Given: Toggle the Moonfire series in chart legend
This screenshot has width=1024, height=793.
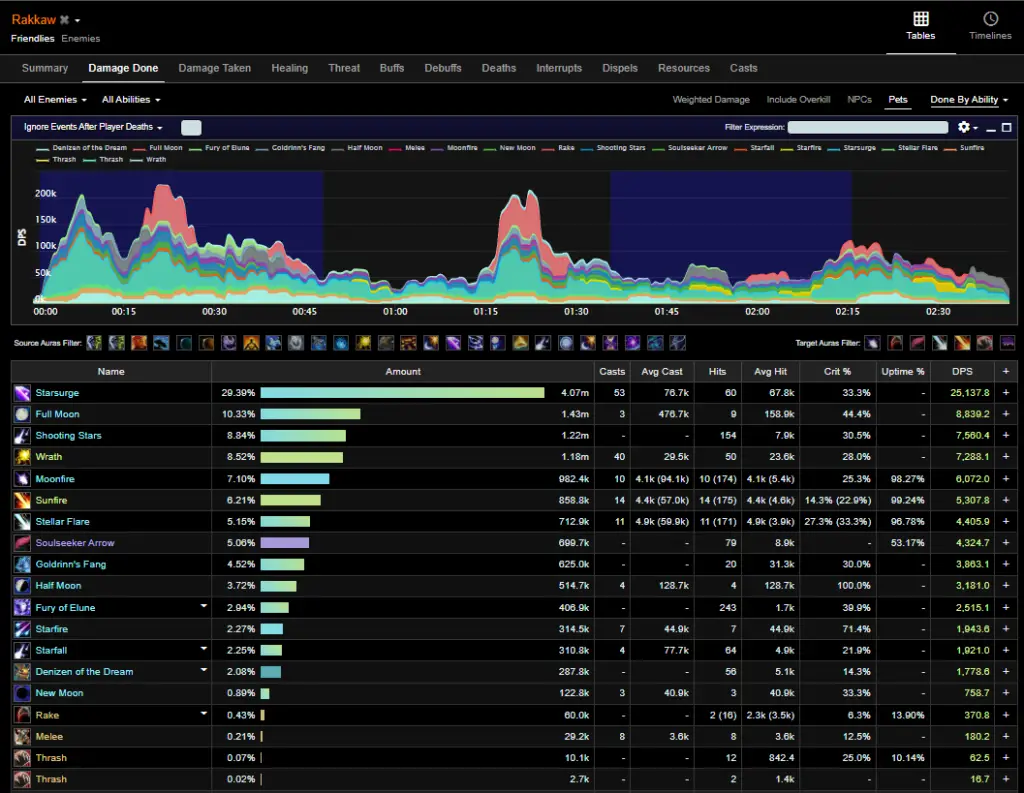Looking at the screenshot, I should click(455, 148).
